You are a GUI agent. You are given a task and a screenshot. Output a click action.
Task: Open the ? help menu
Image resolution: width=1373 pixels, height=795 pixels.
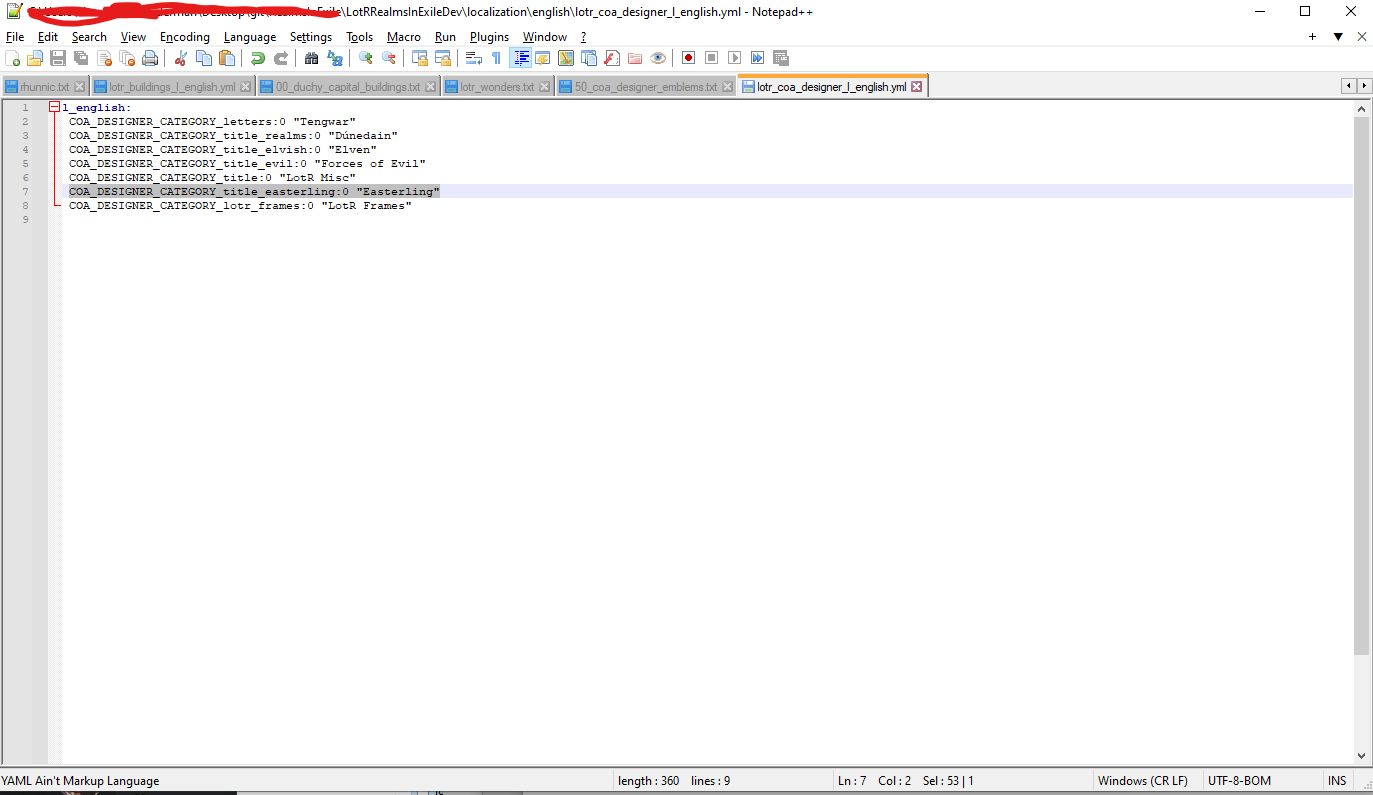pyautogui.click(x=583, y=37)
